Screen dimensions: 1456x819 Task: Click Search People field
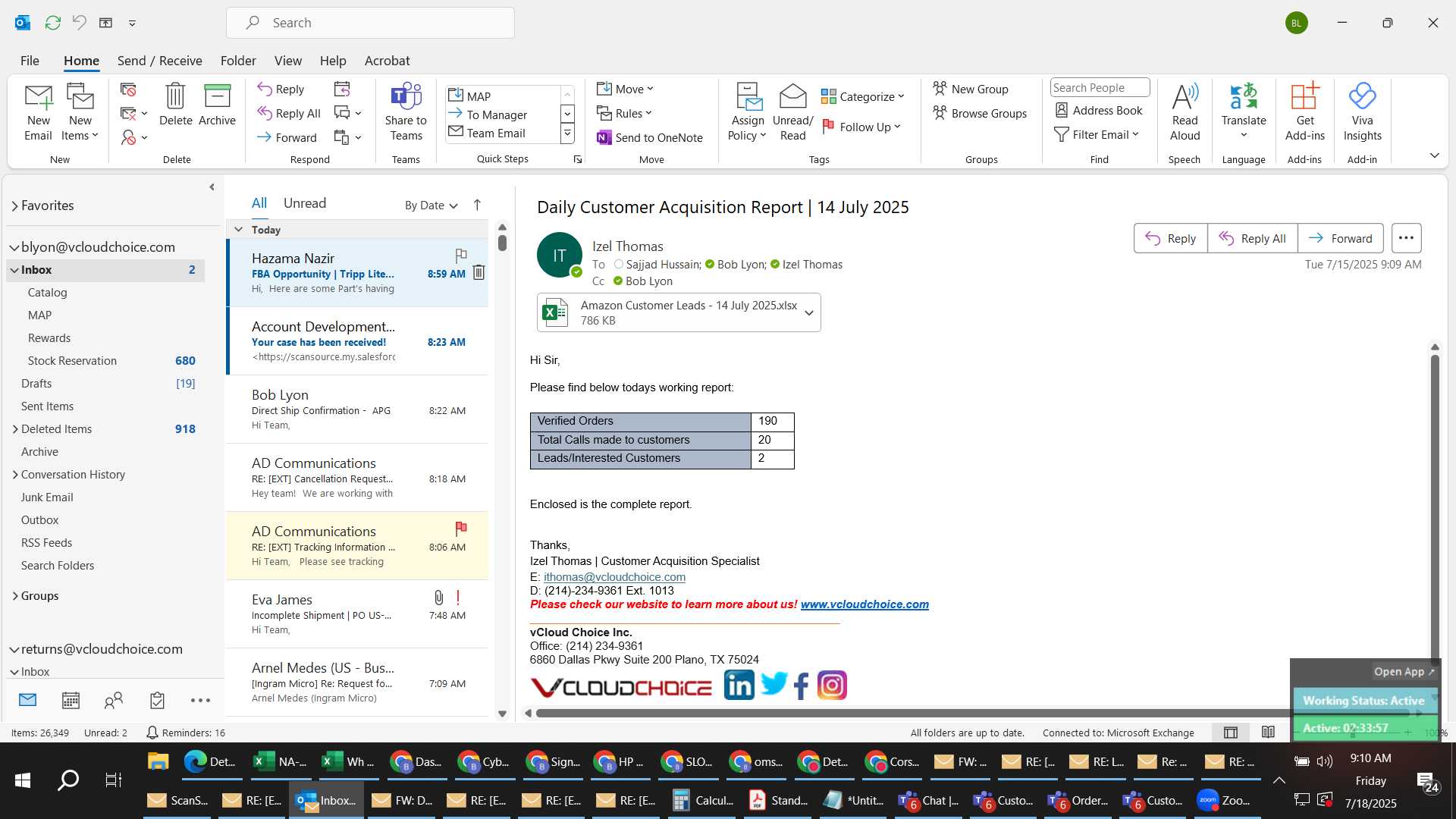click(x=1100, y=88)
